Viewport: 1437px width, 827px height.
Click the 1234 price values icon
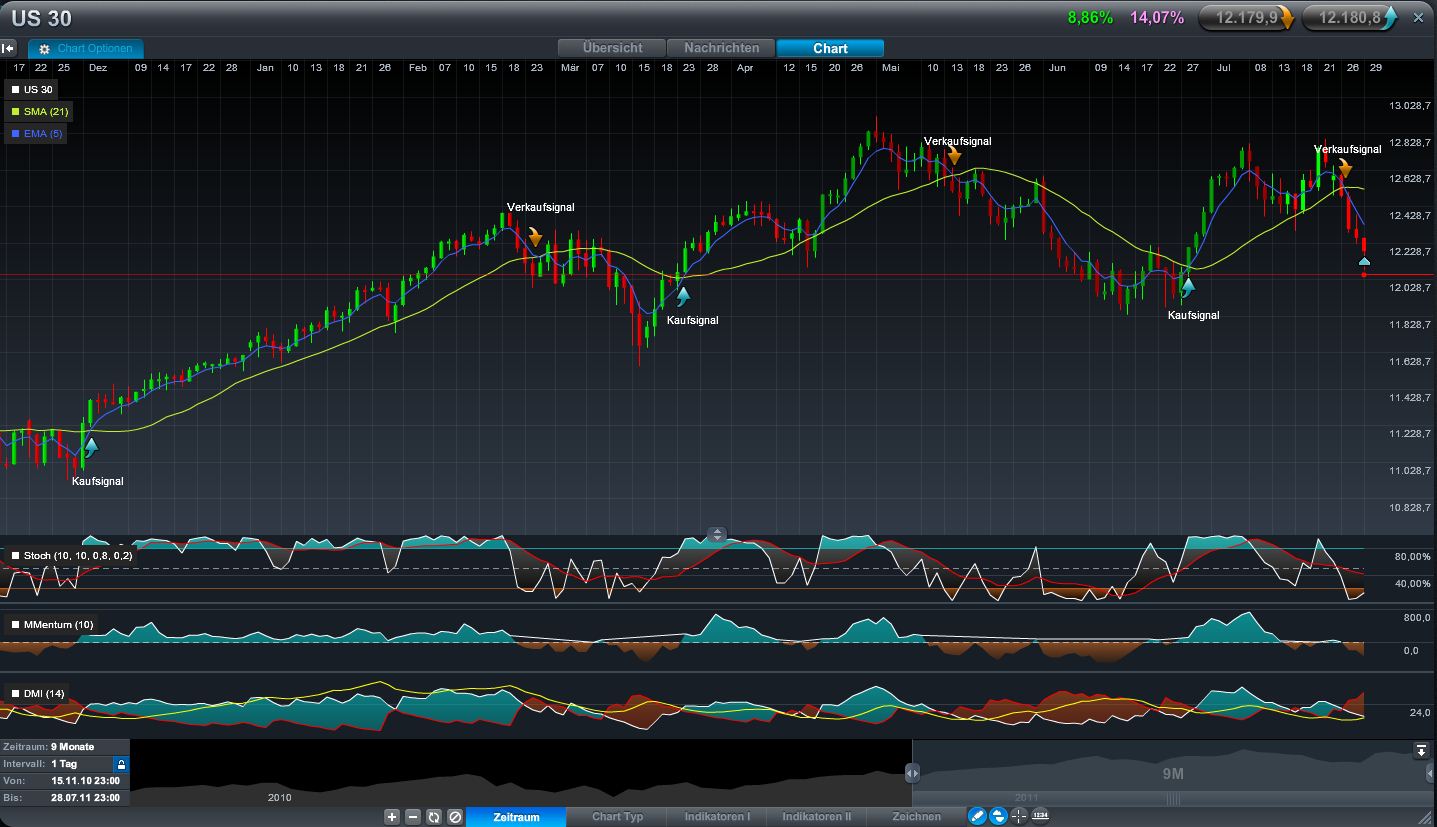[x=1040, y=817]
